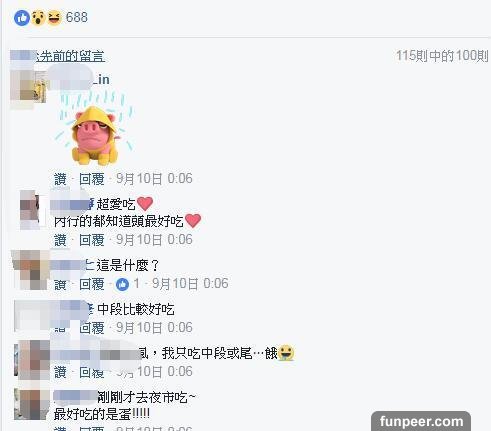The image size is (491, 431).
Task: Click the Wow reaction emoji icon
Action: [x=39, y=18]
